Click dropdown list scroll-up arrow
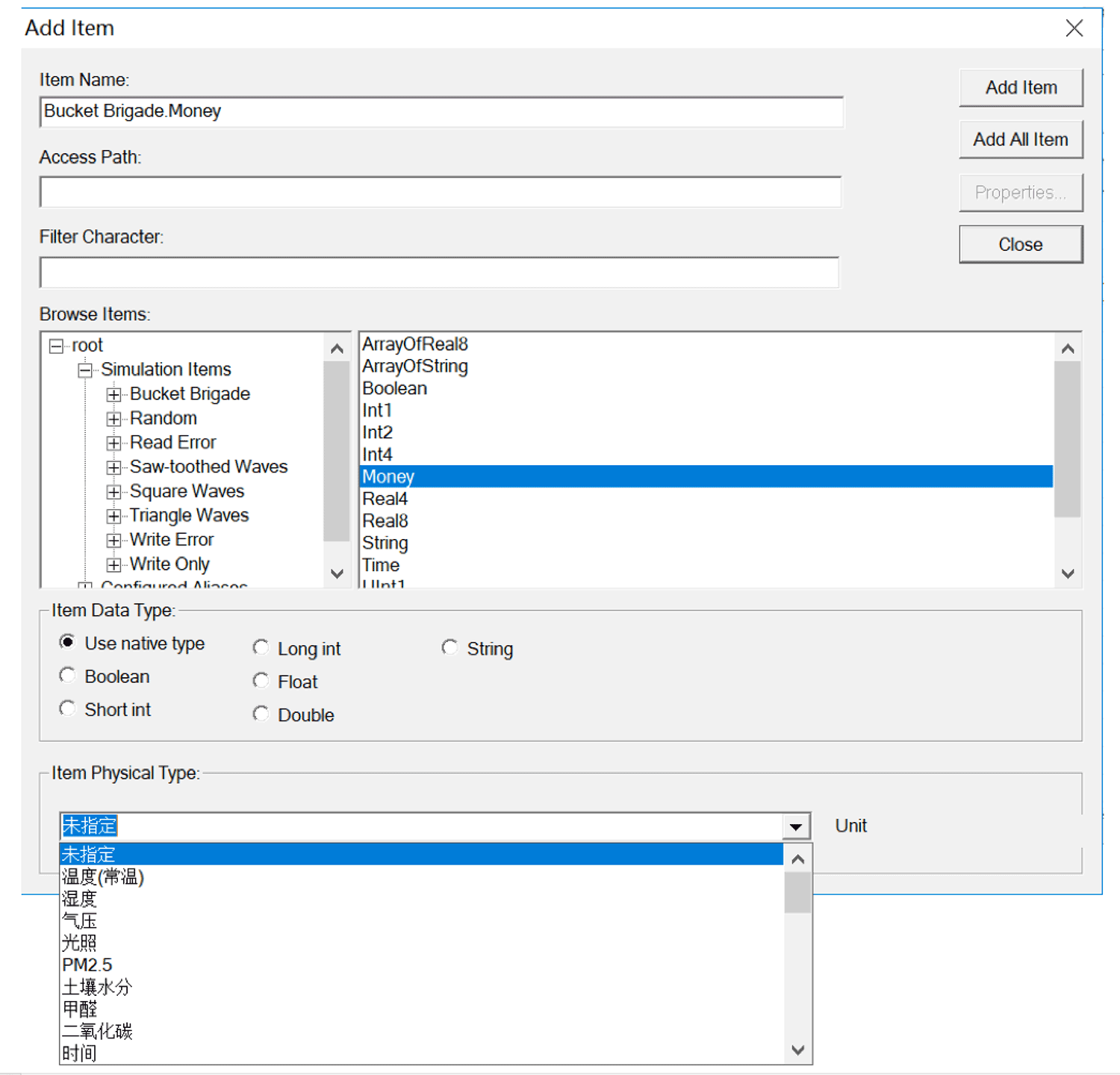 tap(797, 859)
